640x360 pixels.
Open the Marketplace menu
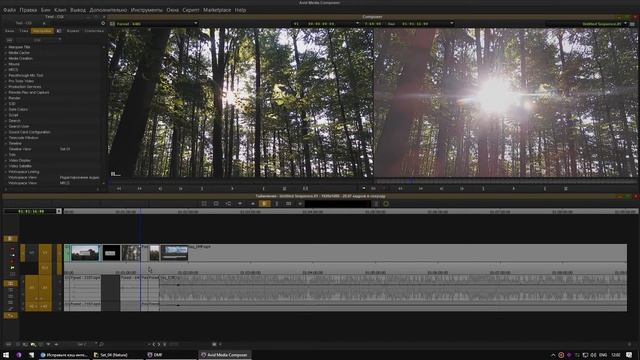[x=217, y=10]
